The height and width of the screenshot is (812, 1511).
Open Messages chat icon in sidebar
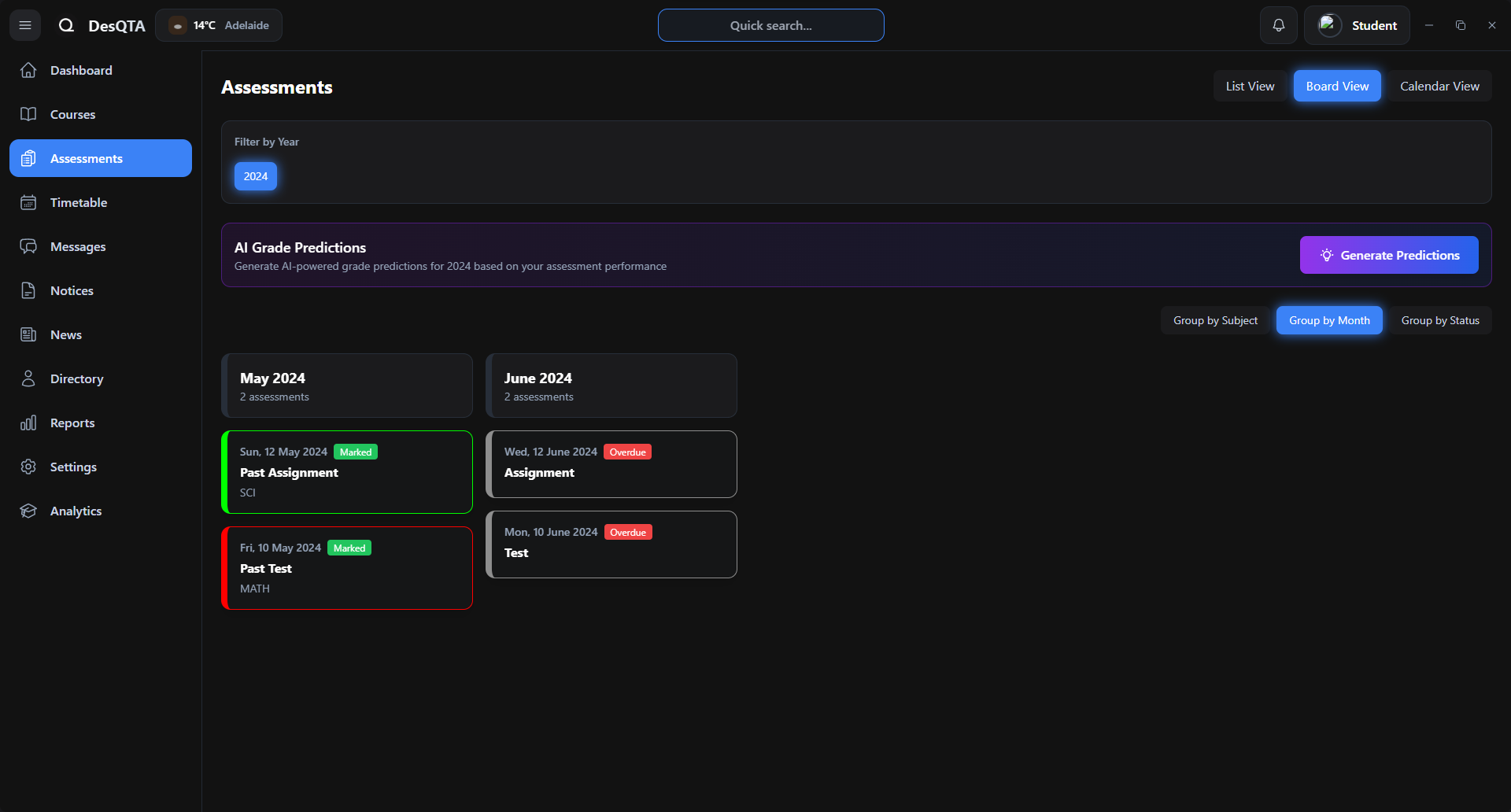click(28, 246)
